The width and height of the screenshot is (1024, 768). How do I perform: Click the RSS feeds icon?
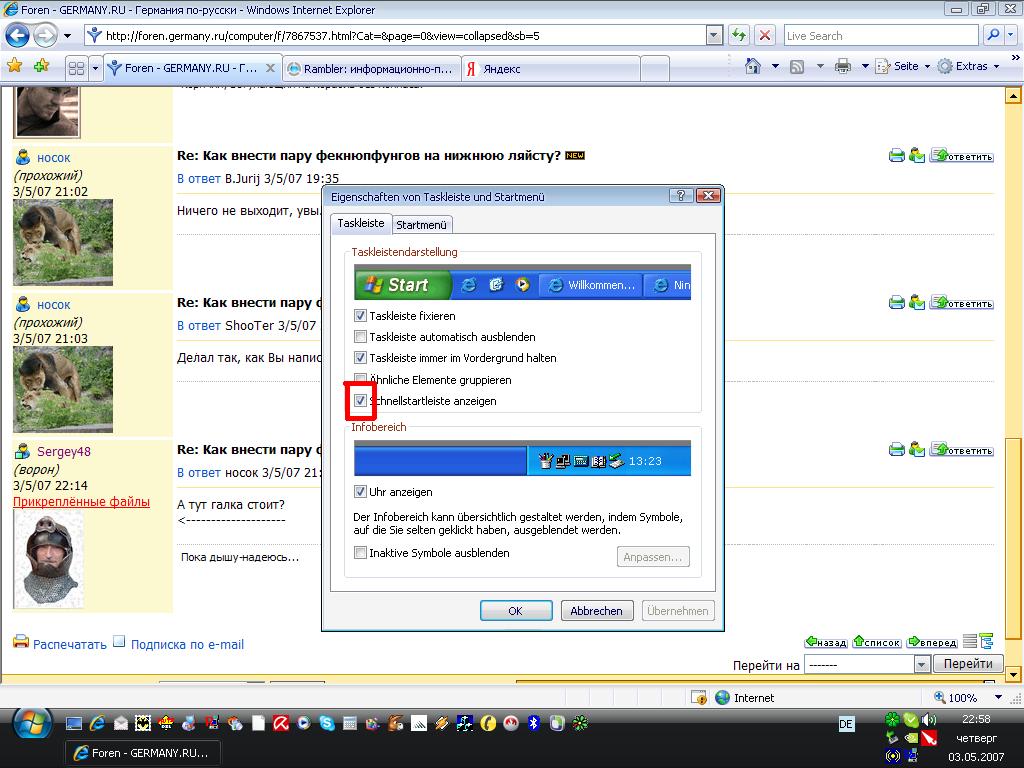pos(797,66)
